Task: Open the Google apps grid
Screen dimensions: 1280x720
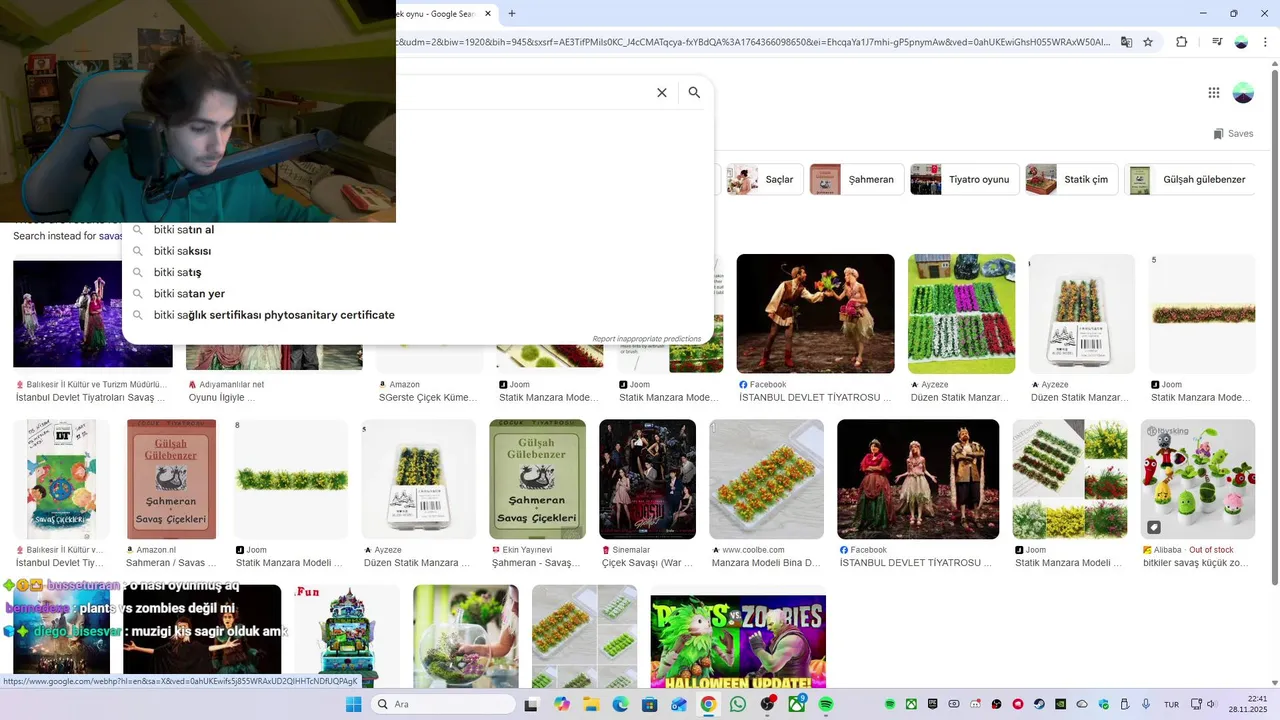Action: point(1213,93)
